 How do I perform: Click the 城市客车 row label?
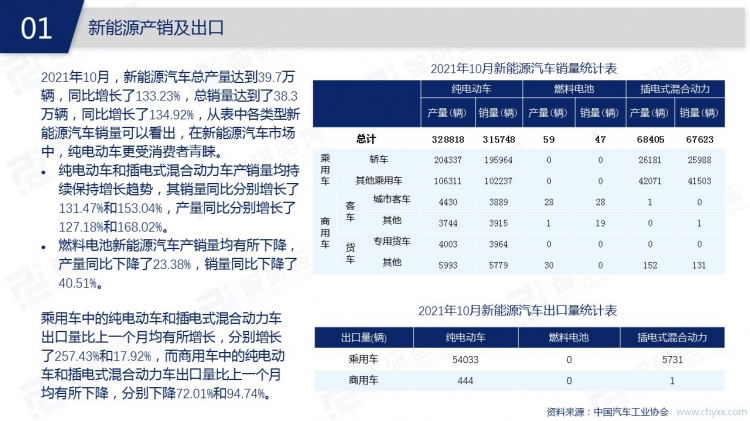(391, 201)
